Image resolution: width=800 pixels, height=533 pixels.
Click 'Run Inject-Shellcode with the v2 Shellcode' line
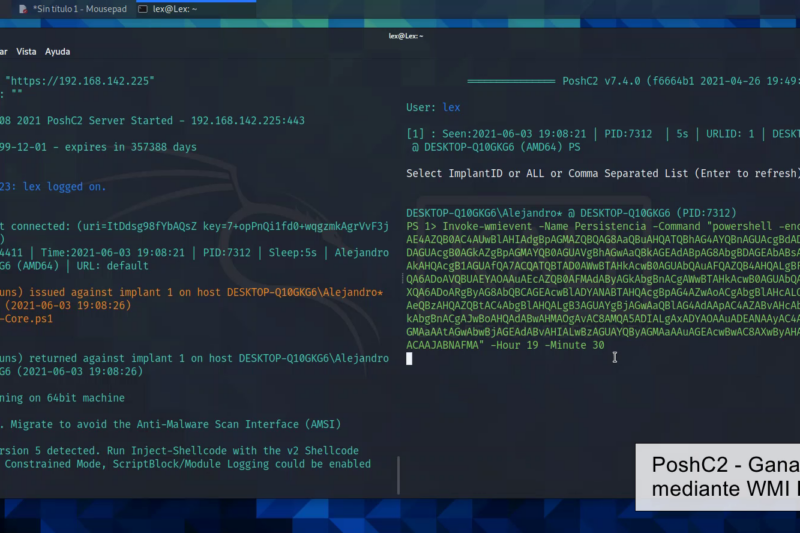click(x=233, y=451)
